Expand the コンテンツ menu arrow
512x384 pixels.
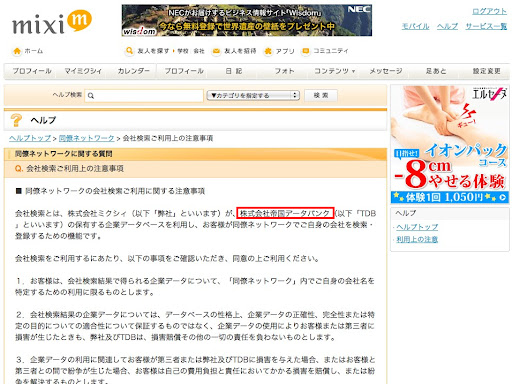point(353,71)
